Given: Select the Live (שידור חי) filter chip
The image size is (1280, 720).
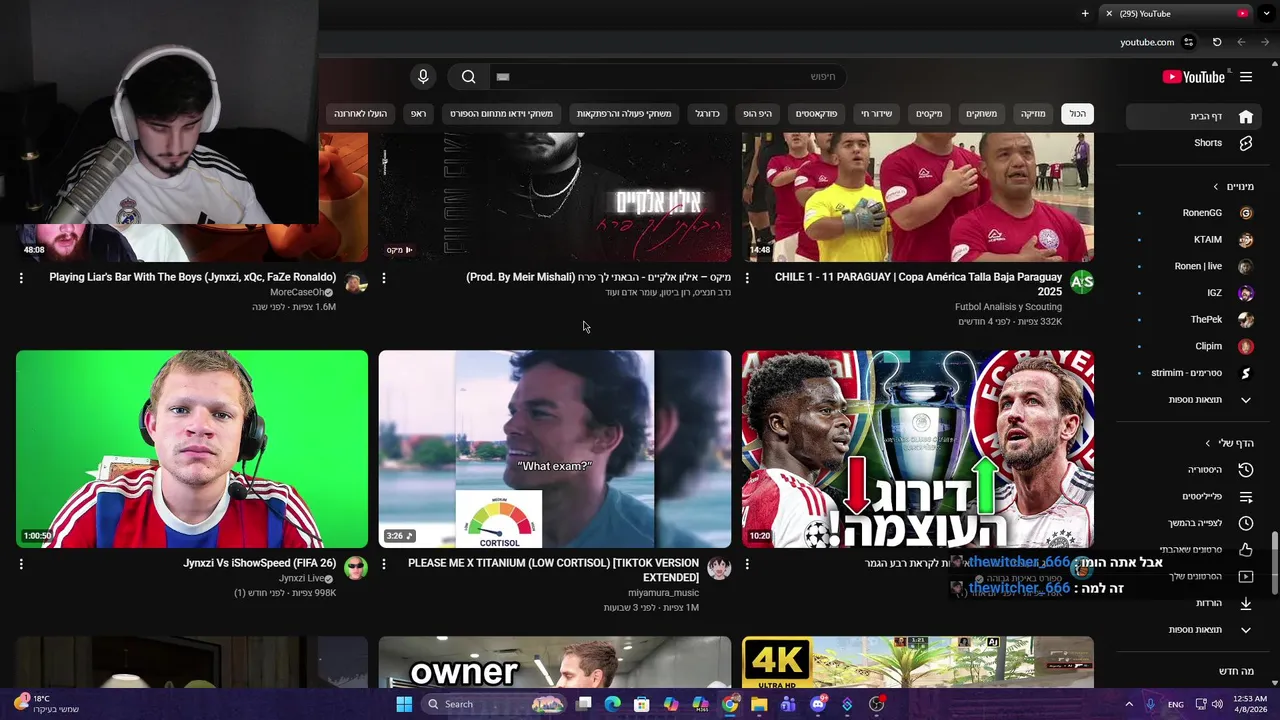Looking at the screenshot, I should click(x=877, y=114).
